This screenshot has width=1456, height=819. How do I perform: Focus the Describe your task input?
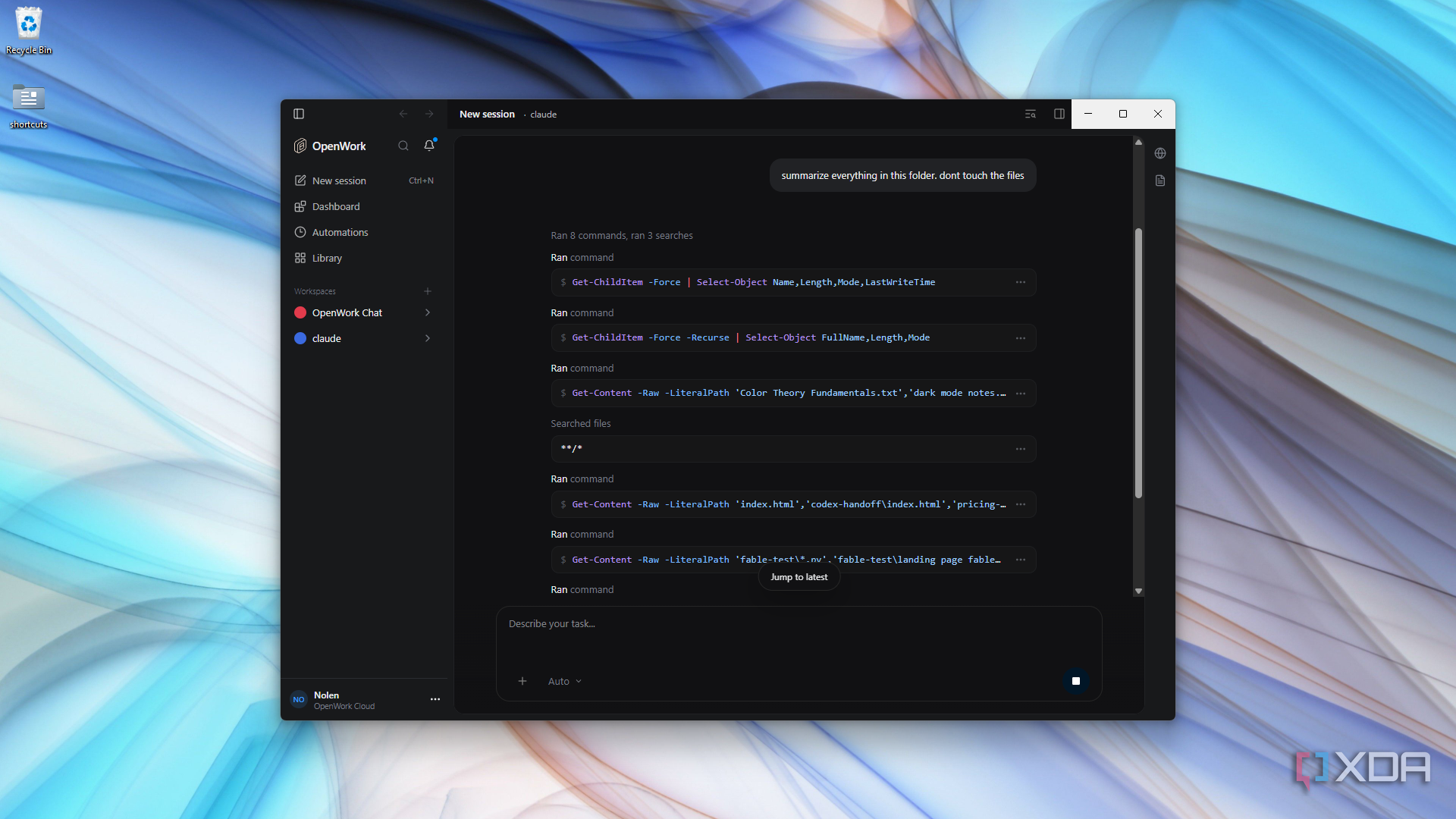[799, 624]
